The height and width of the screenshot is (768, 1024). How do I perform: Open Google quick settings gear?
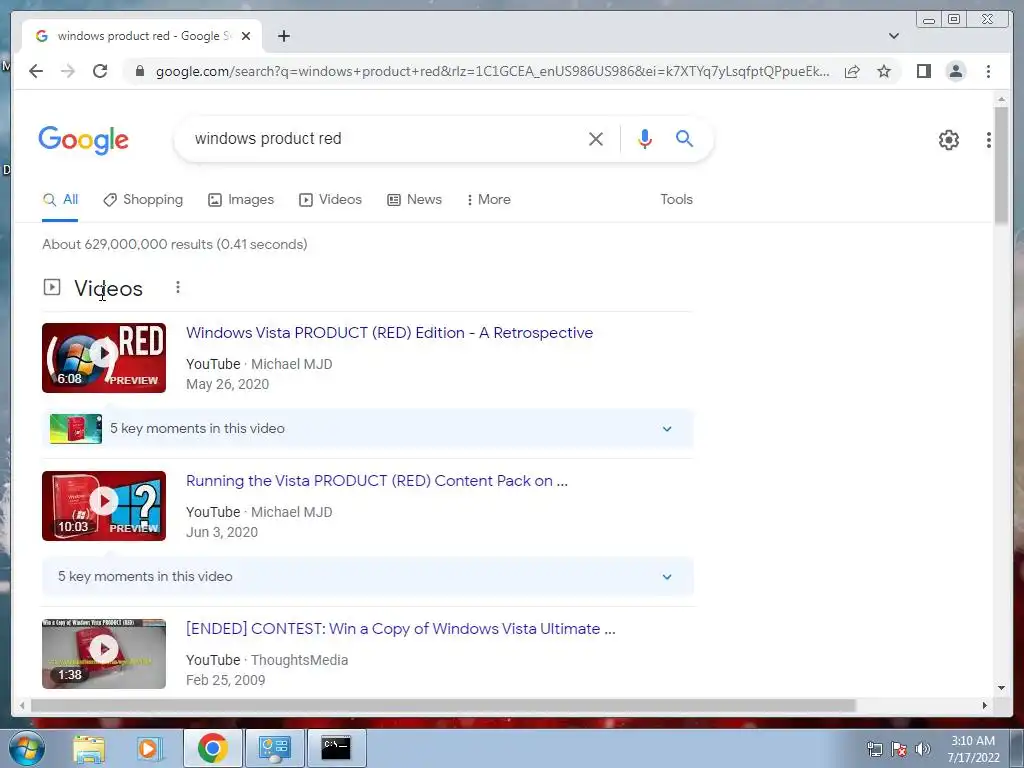(x=948, y=140)
